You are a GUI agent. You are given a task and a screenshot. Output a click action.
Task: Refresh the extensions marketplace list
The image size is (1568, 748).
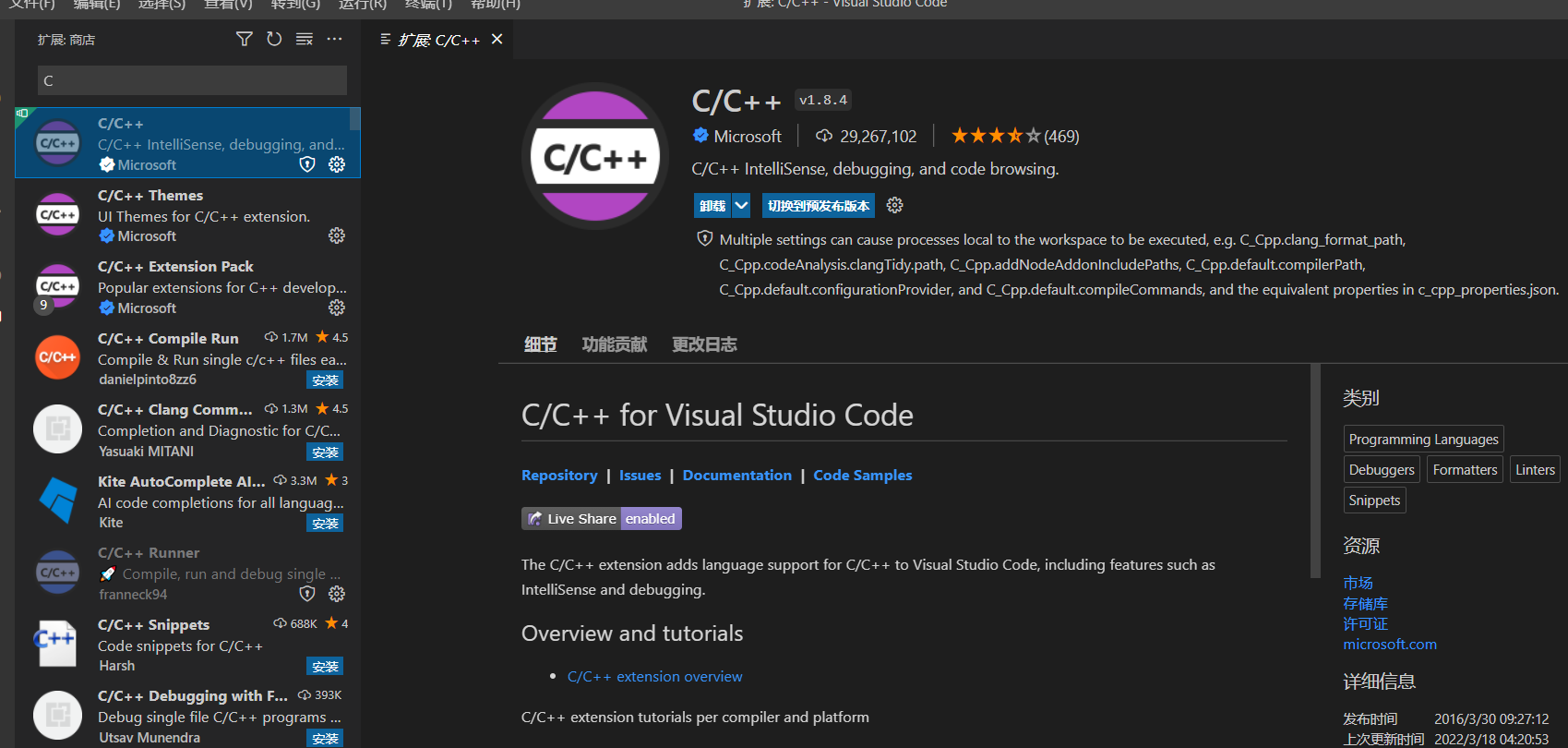274,39
